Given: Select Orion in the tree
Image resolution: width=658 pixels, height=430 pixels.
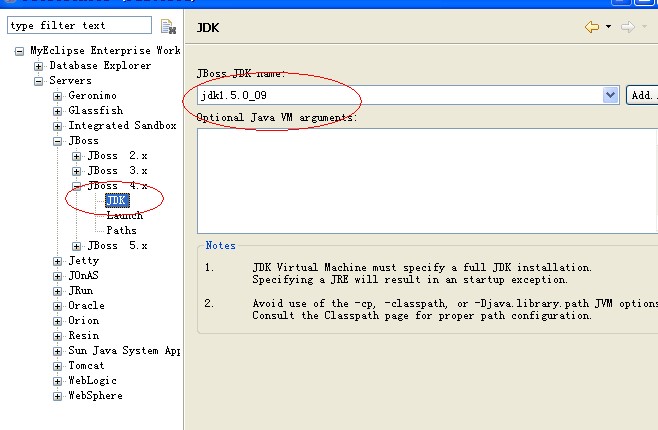Looking at the screenshot, I should point(84,321).
